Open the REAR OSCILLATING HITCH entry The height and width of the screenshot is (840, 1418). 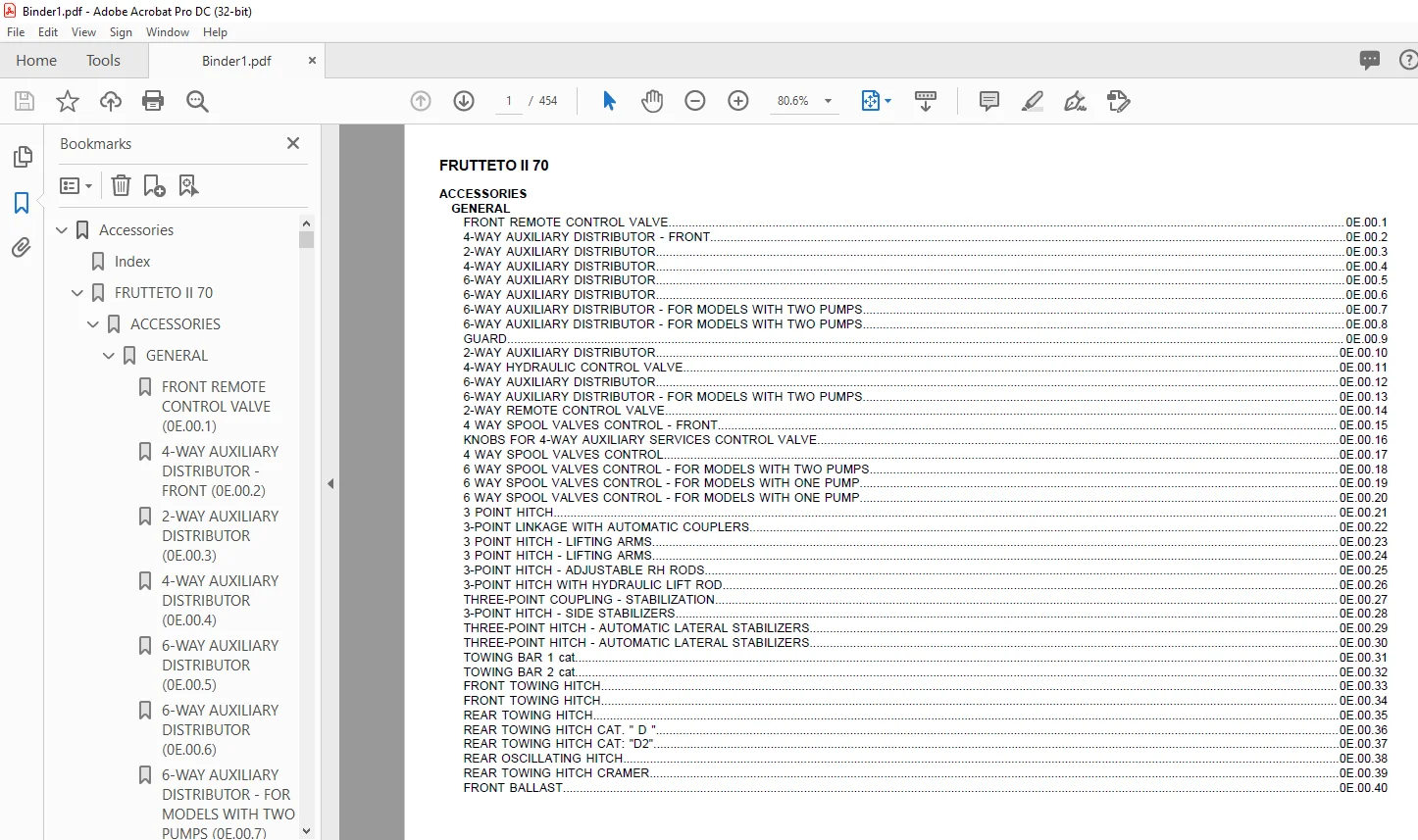[925, 759]
